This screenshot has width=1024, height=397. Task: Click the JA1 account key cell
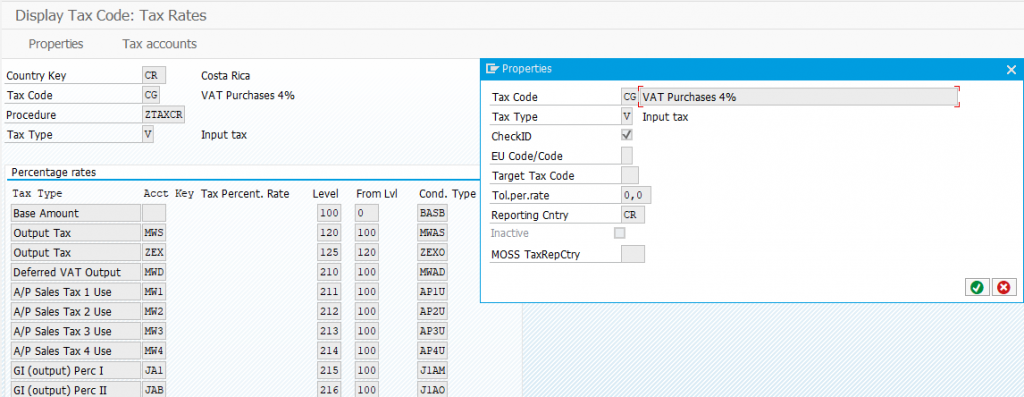click(154, 371)
